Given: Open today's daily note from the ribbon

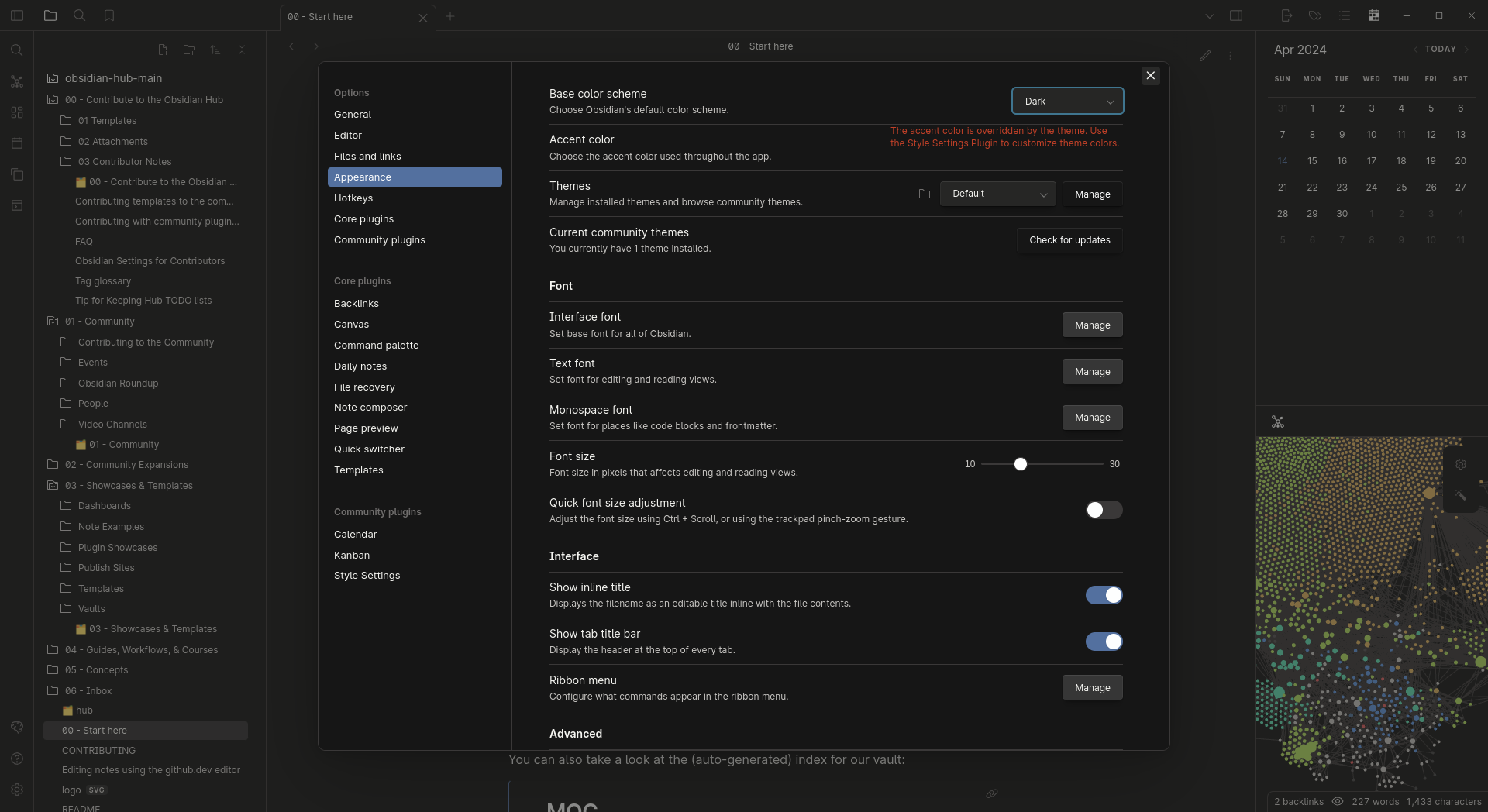Looking at the screenshot, I should (17, 143).
